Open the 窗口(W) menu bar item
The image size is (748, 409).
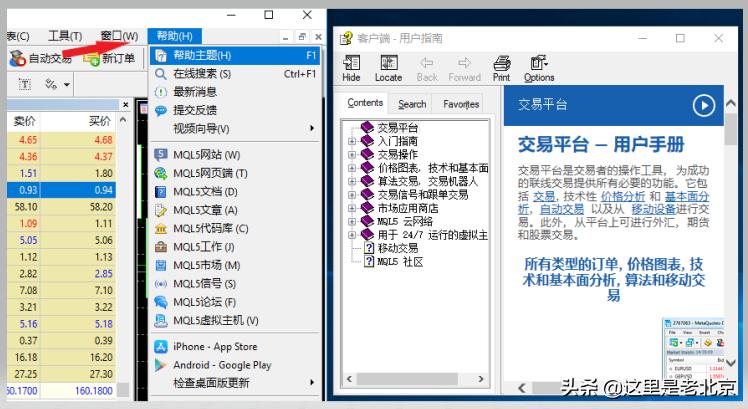point(119,36)
